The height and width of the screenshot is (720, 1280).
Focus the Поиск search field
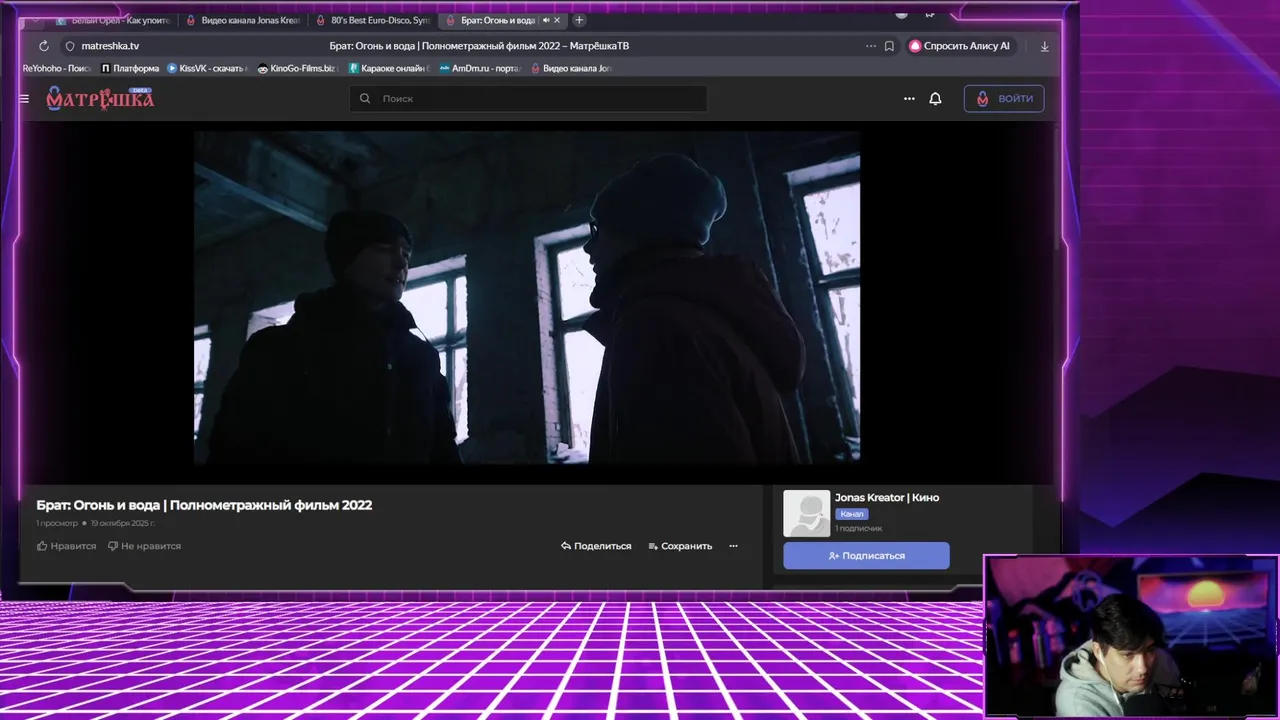(528, 99)
